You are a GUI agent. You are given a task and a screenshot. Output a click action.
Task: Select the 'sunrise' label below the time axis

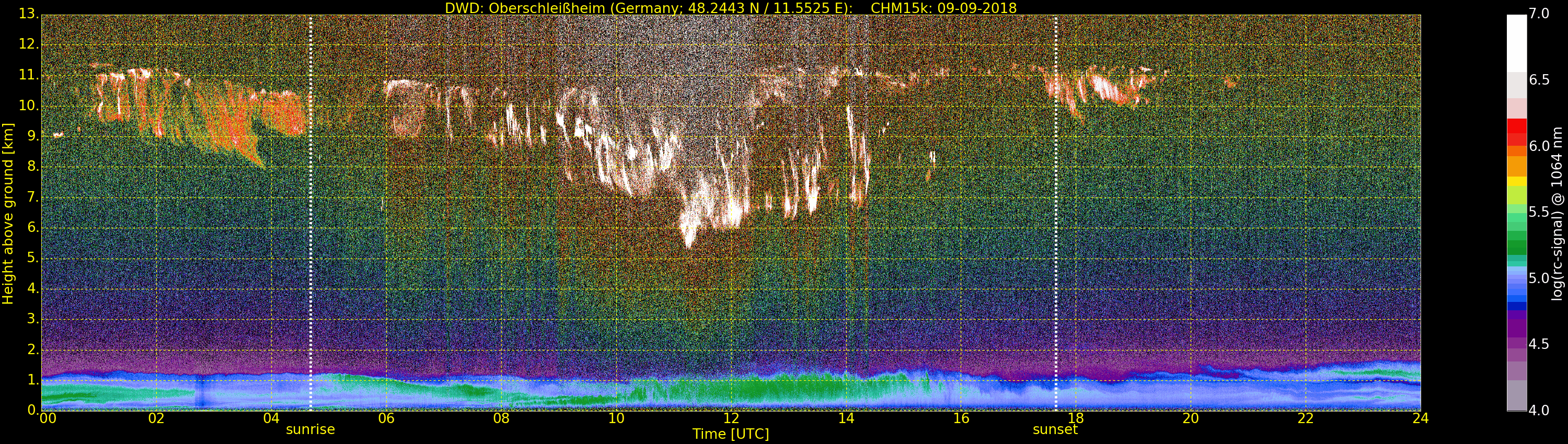[310, 429]
